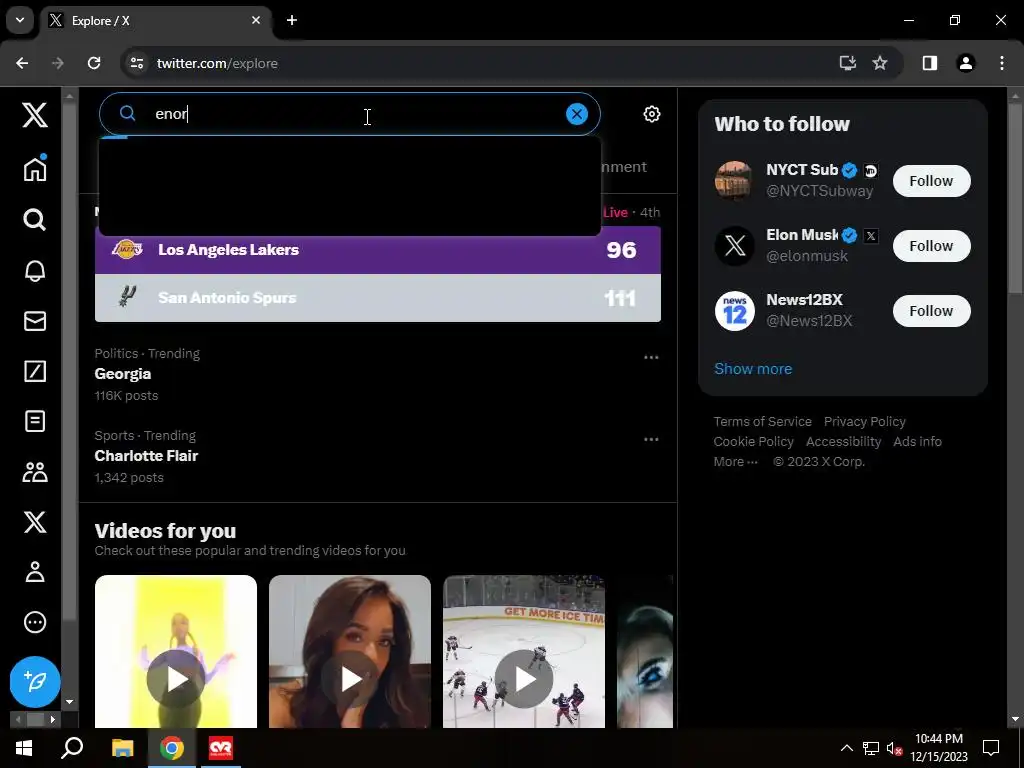This screenshot has height=768, width=1024.
Task: Open the Windows notification center
Action: pos(991,748)
